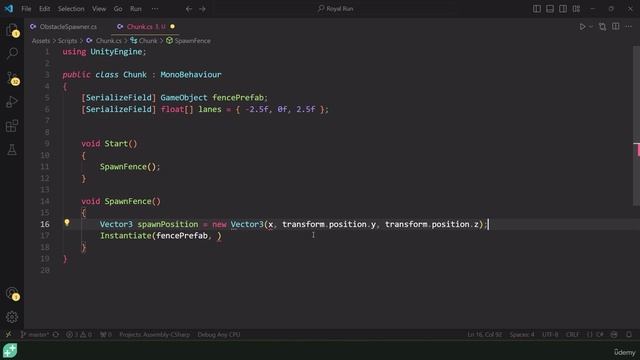Click the Copilot status icon
Image resolution: width=640 pixels, height=360 pixels.
coord(614,334)
